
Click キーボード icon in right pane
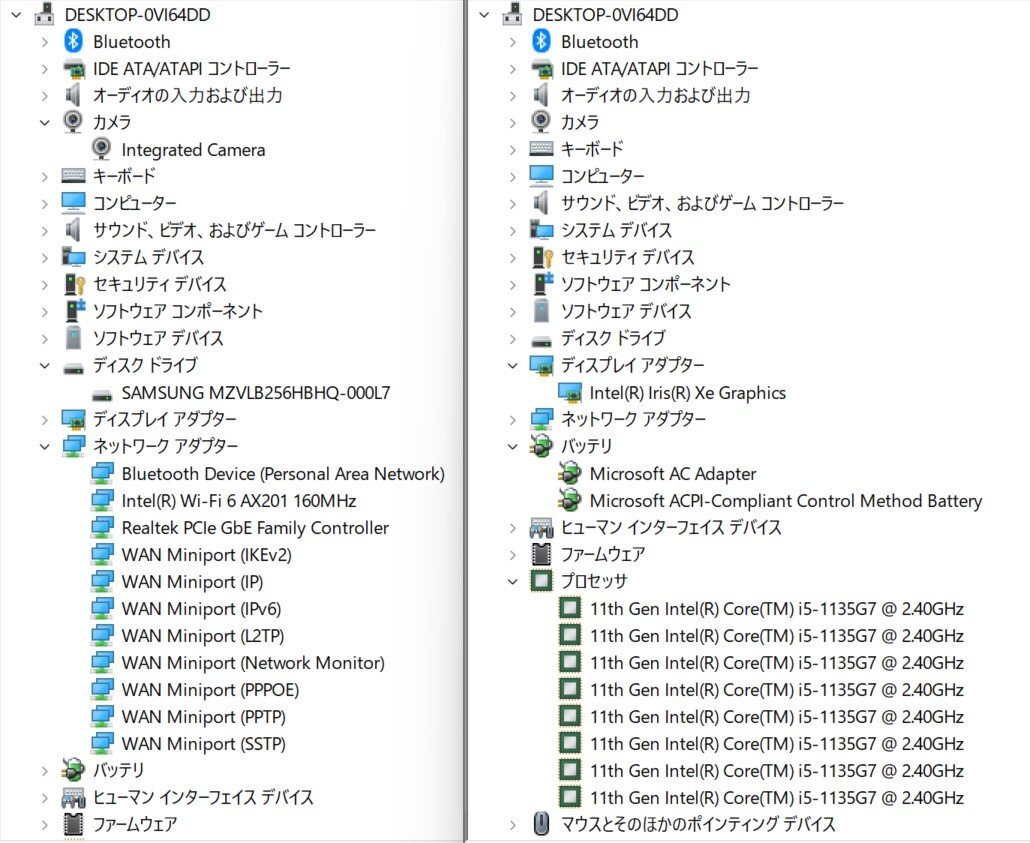pos(541,149)
